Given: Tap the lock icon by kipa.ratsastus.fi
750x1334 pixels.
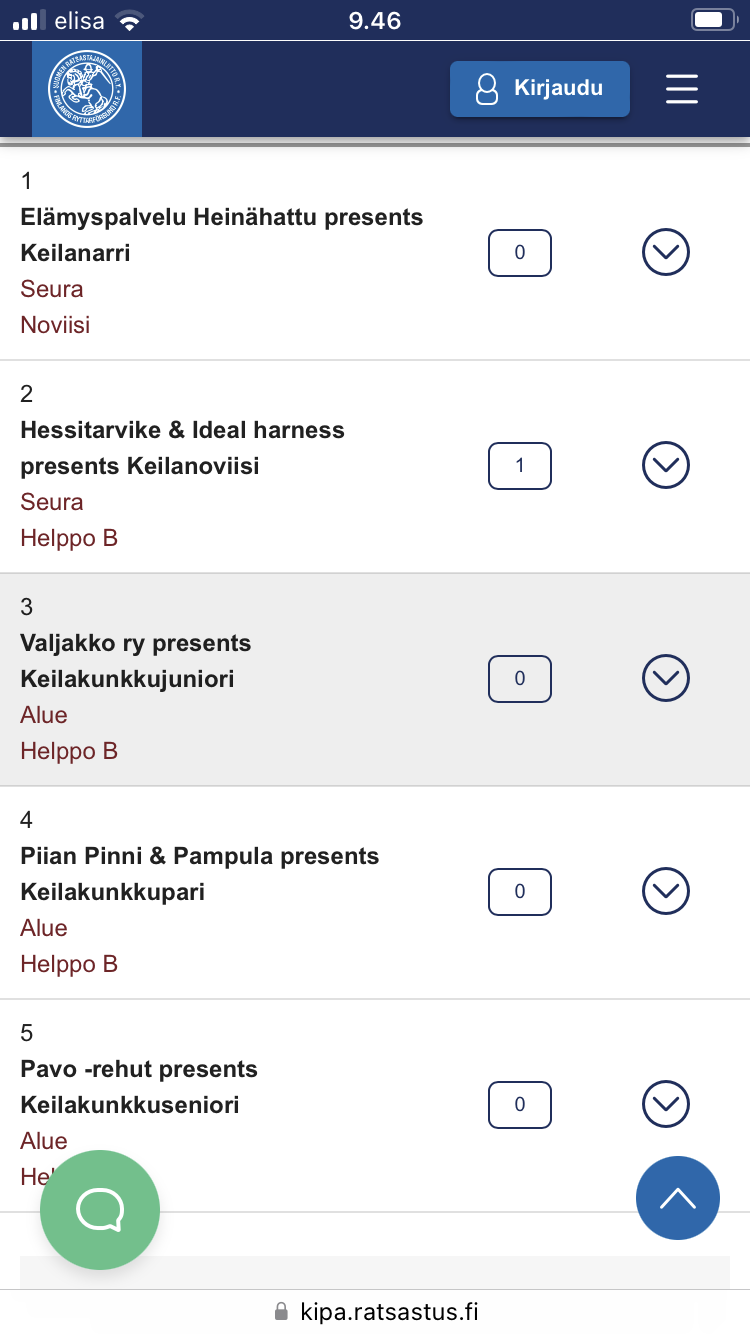Looking at the screenshot, I should tap(282, 1311).
